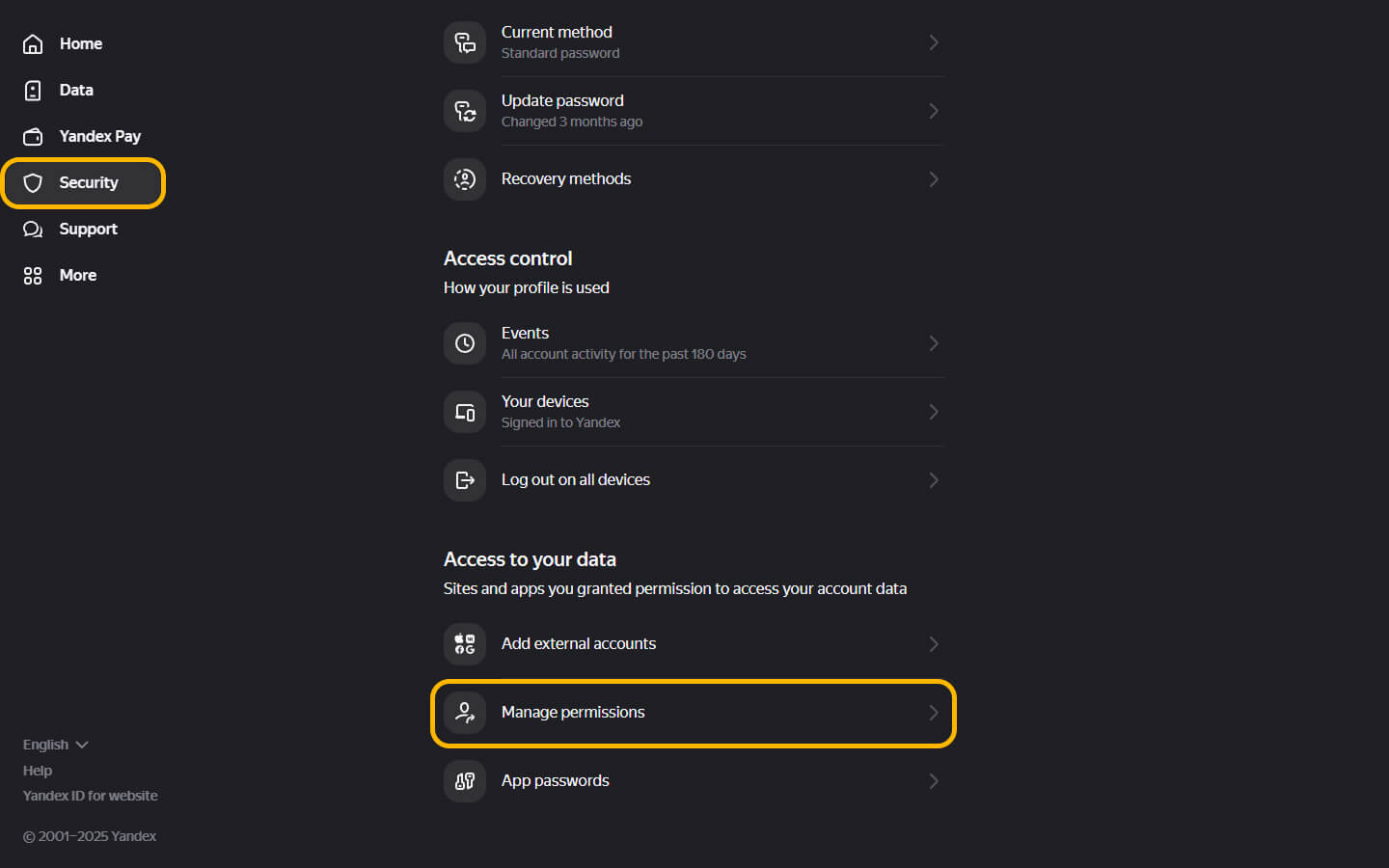The width and height of the screenshot is (1389, 868).
Task: Expand Log out on all devices chevron
Action: pos(933,480)
